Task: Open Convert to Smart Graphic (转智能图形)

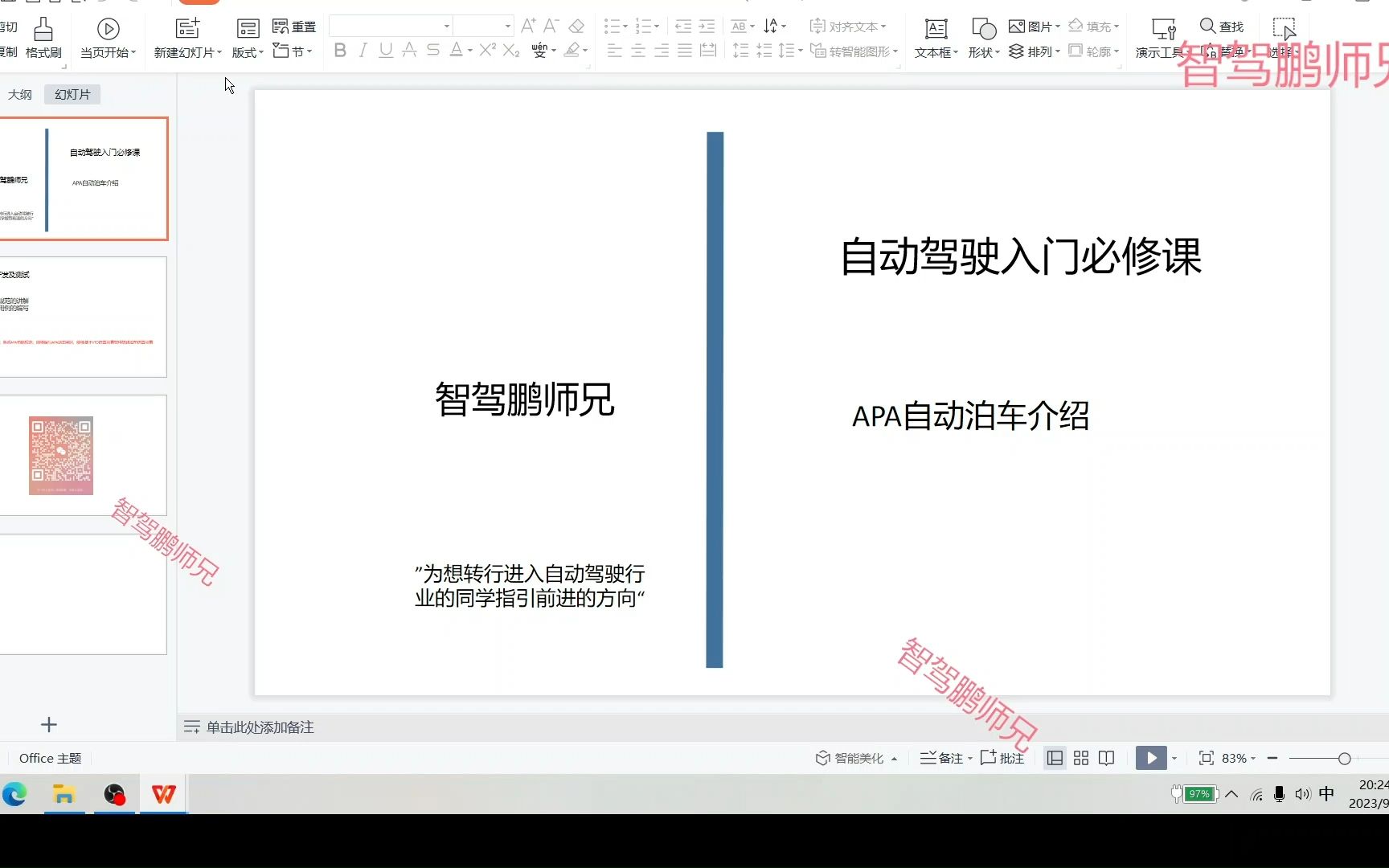Action: tap(854, 51)
